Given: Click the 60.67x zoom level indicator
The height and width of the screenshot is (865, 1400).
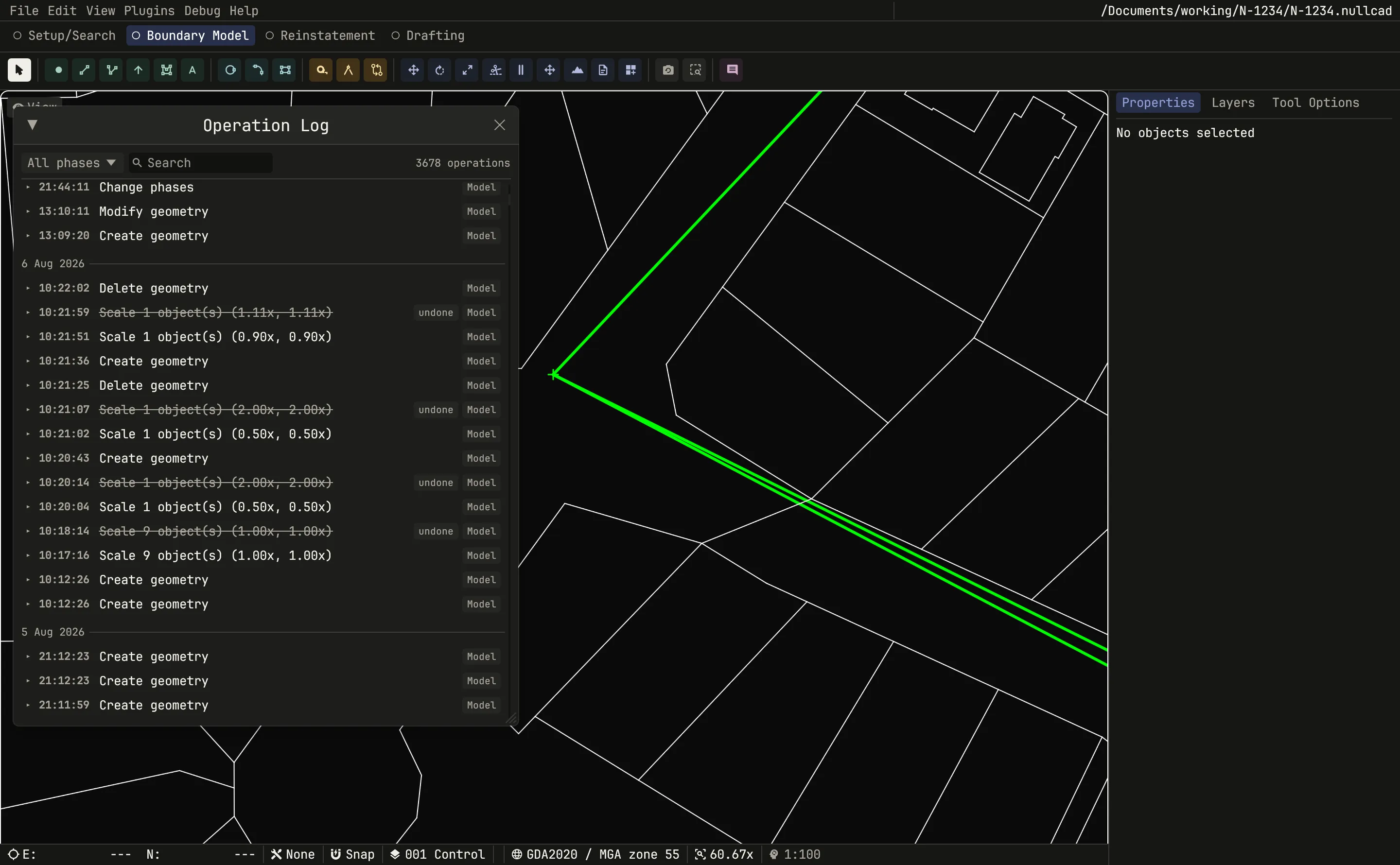Looking at the screenshot, I should (724, 854).
